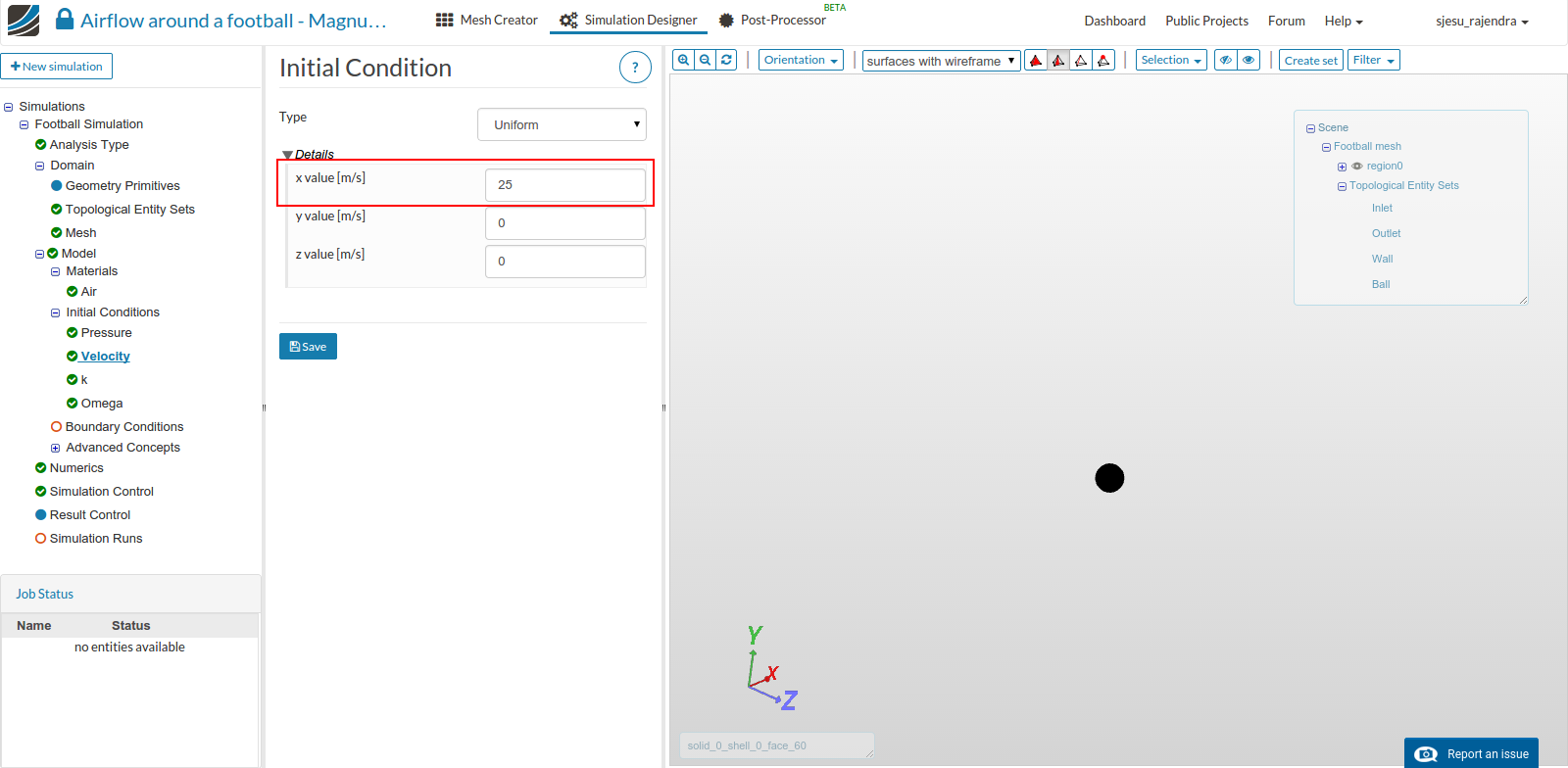Open the Type Uniform dropdown
Screen dimensions: 1568x768
(562, 124)
